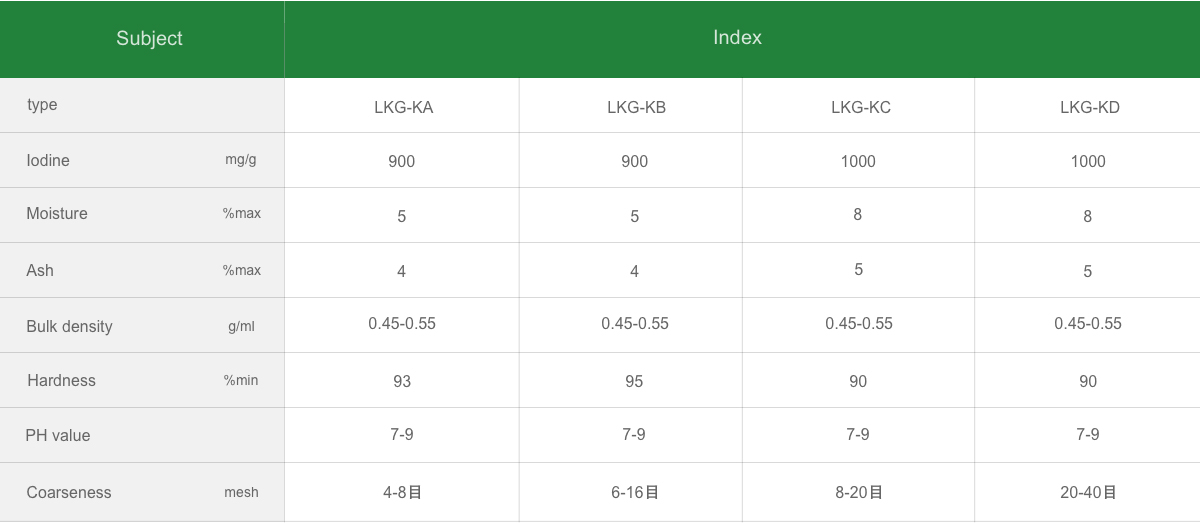The width and height of the screenshot is (1200, 523).
Task: Click the Subject column header
Action: coord(149,39)
